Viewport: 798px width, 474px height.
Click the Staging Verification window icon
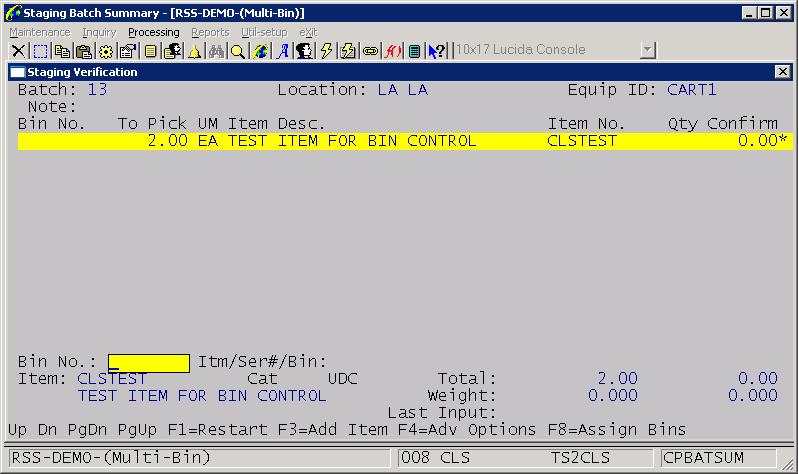tap(18, 72)
